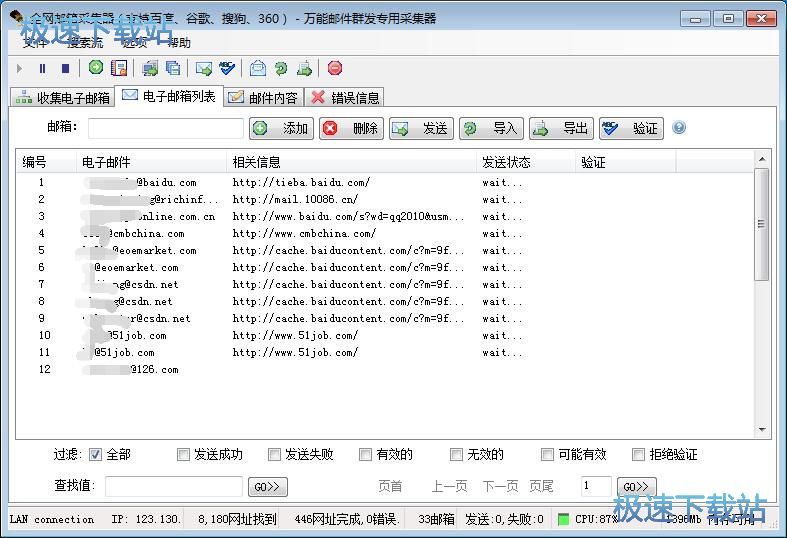
Task: Select the 电子邮箱列表 tab
Action: 169,96
